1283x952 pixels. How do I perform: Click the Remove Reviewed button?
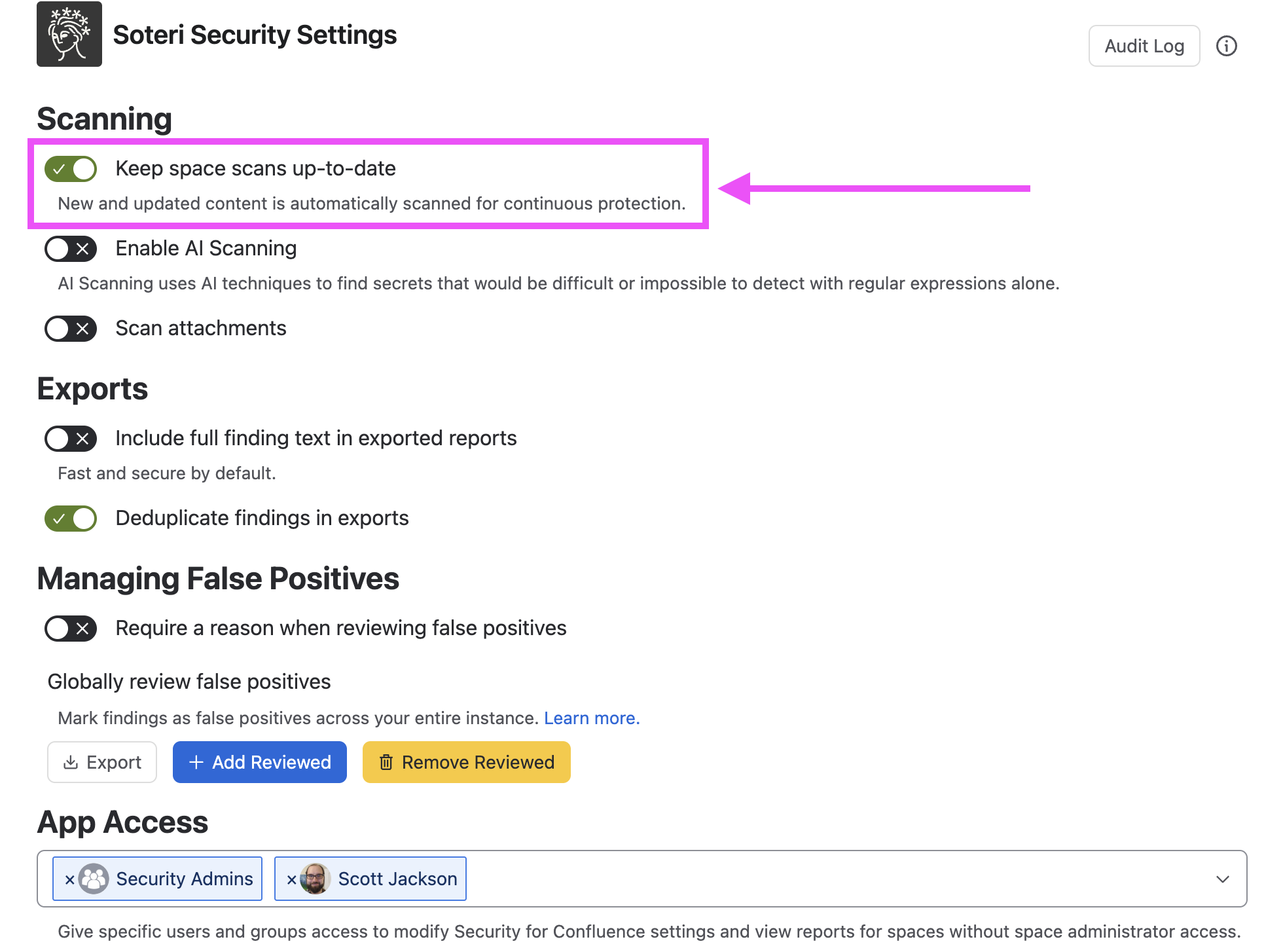coord(466,762)
